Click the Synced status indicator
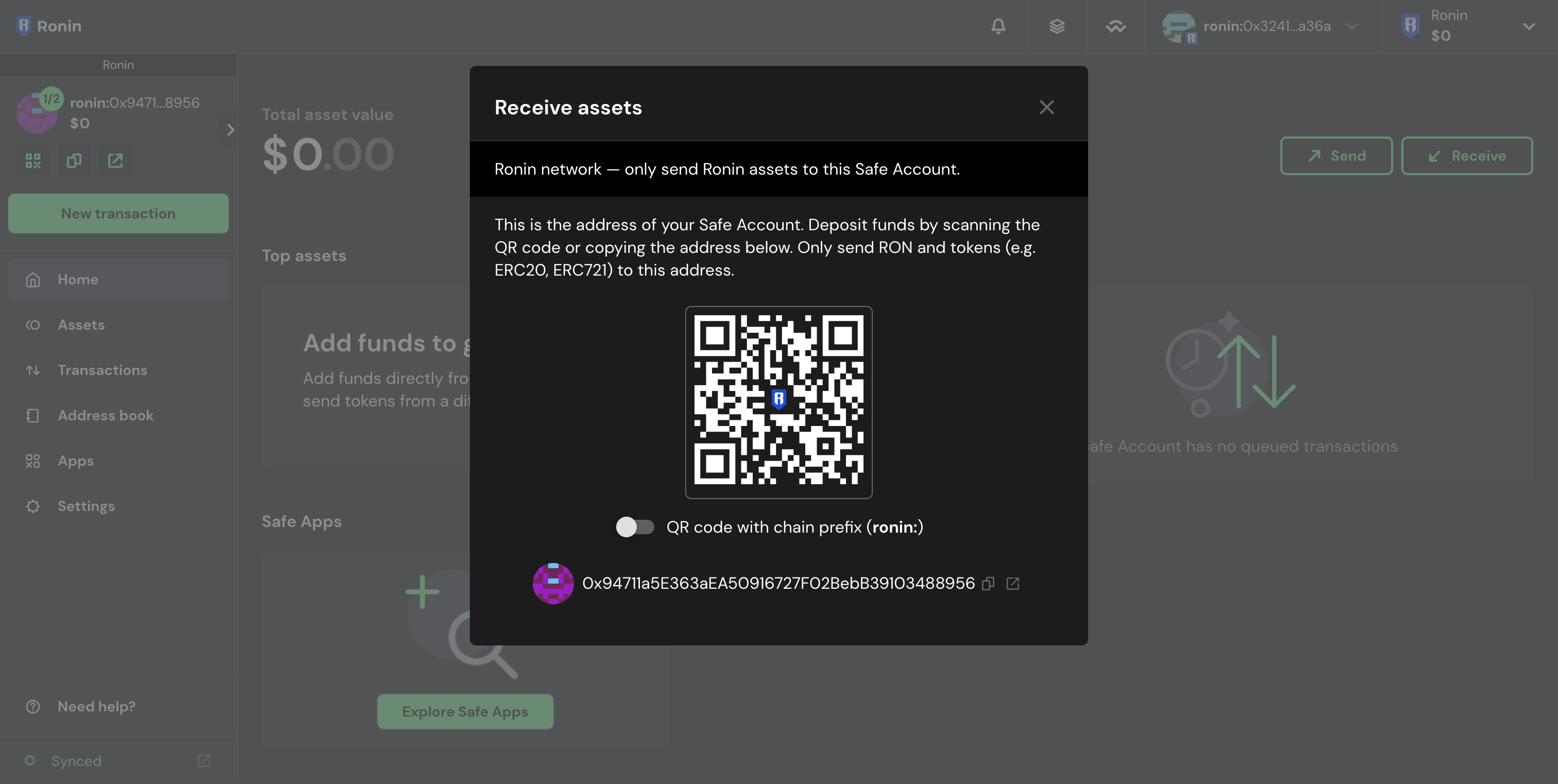Screen dimensions: 1558x784 62,760
